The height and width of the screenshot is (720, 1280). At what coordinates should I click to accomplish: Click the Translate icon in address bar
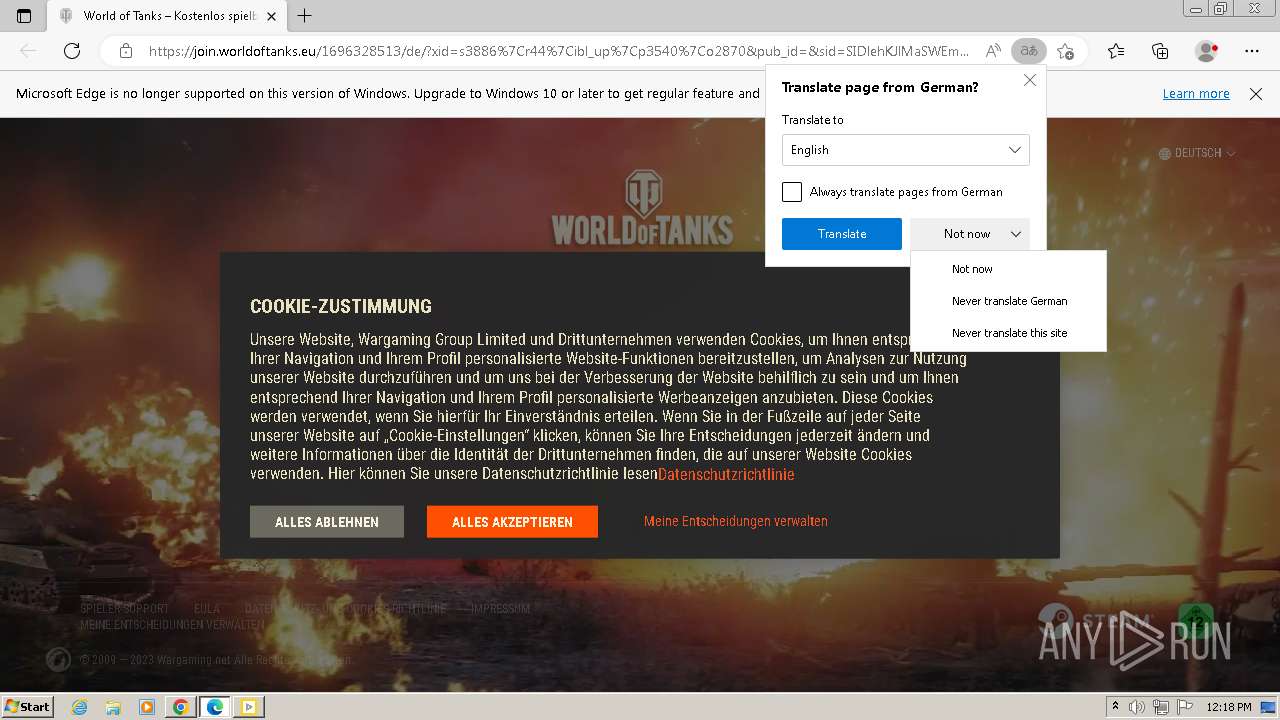1028,51
